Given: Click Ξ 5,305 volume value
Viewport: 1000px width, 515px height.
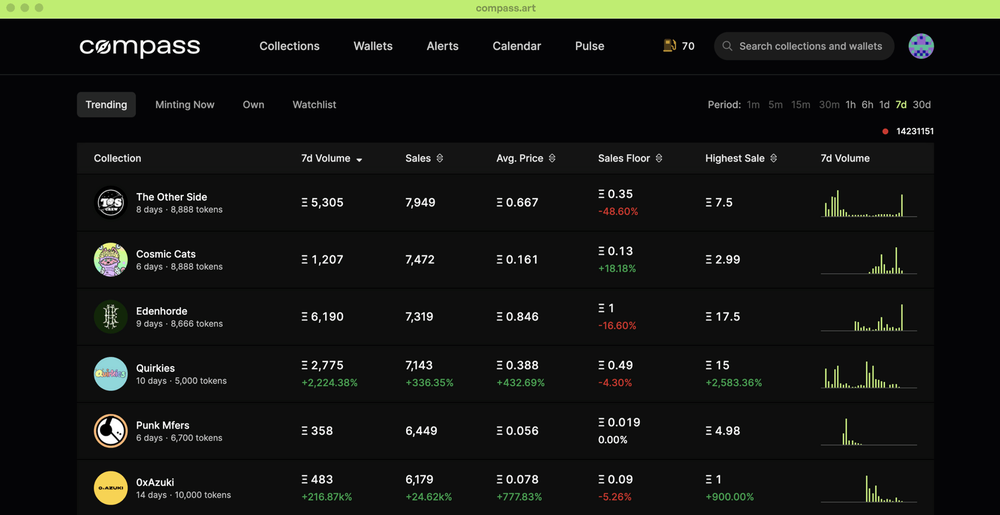Looking at the screenshot, I should click(x=322, y=203).
